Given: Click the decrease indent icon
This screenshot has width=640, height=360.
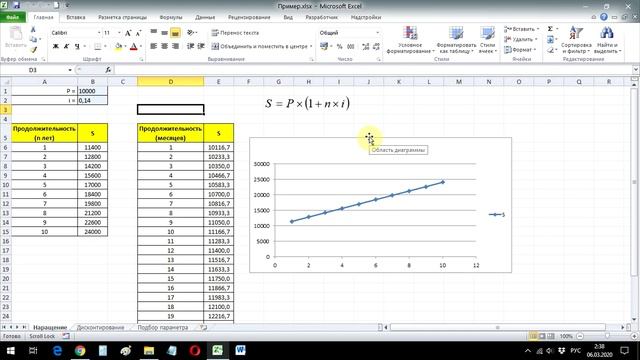Looking at the screenshot, I should point(190,46).
